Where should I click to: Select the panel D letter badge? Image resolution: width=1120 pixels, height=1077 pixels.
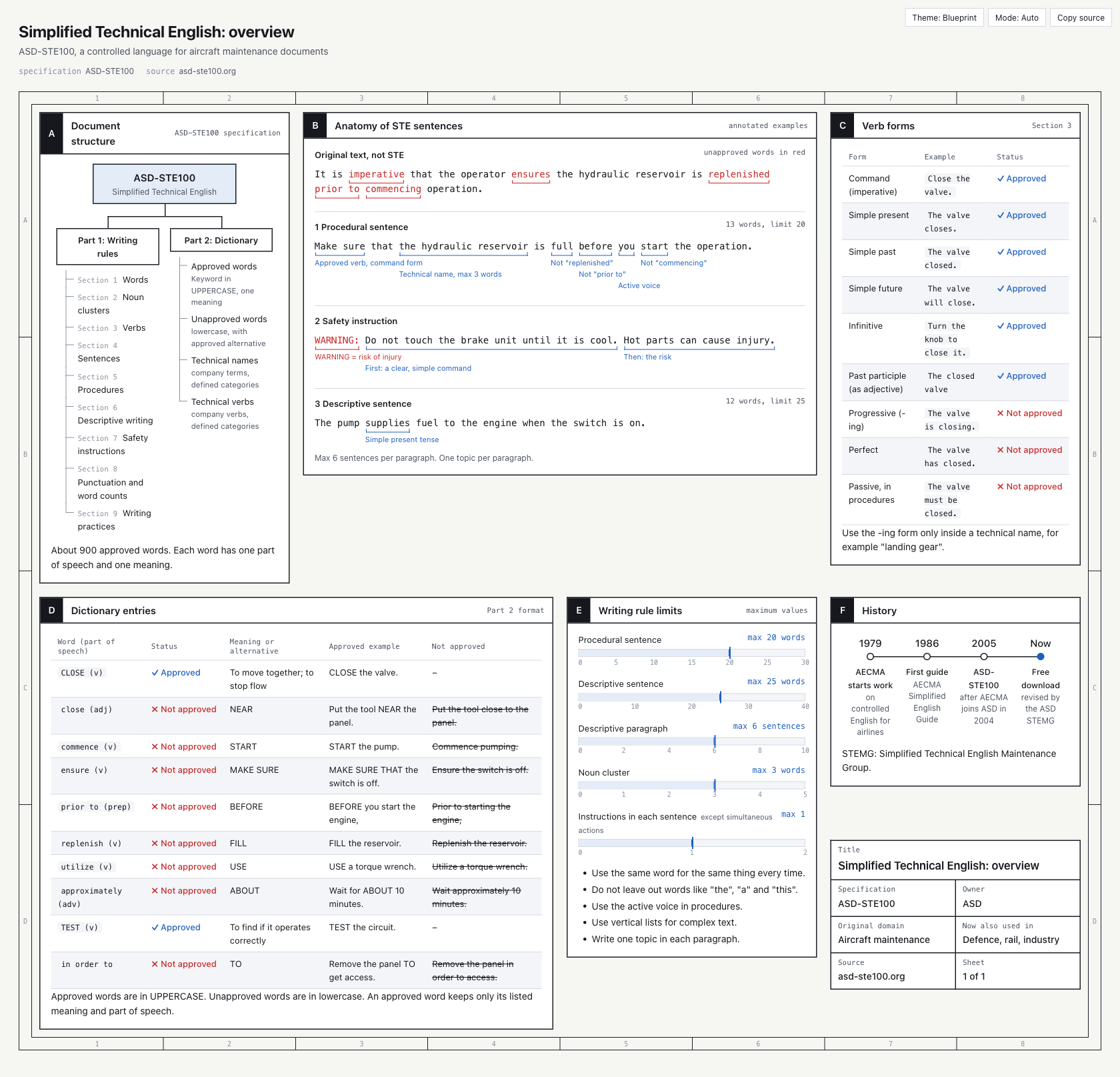point(51,610)
